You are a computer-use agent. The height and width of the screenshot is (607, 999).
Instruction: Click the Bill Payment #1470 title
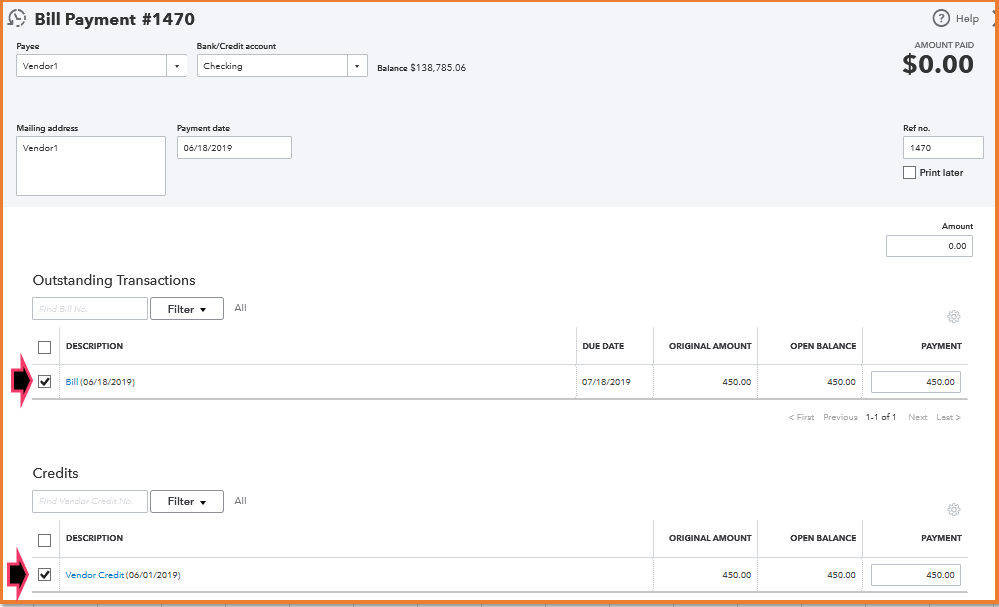(x=115, y=19)
